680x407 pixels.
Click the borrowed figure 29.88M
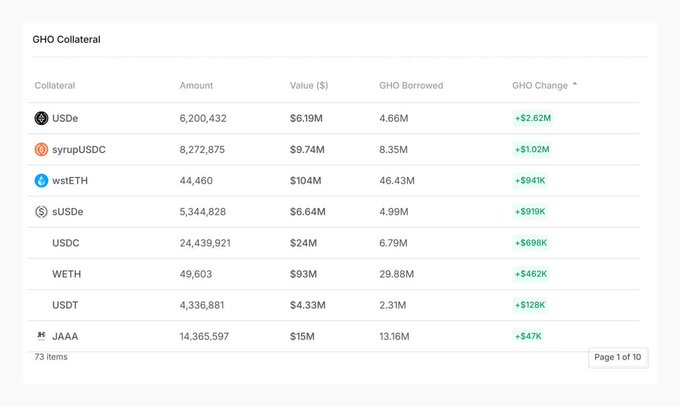(396, 274)
